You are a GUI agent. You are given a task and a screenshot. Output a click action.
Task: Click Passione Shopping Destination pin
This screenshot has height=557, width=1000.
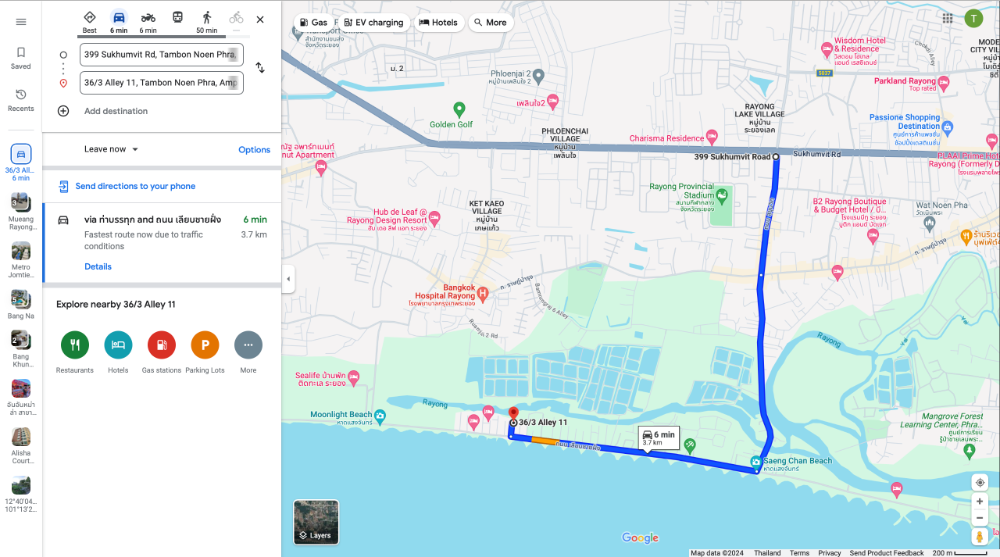947,127
